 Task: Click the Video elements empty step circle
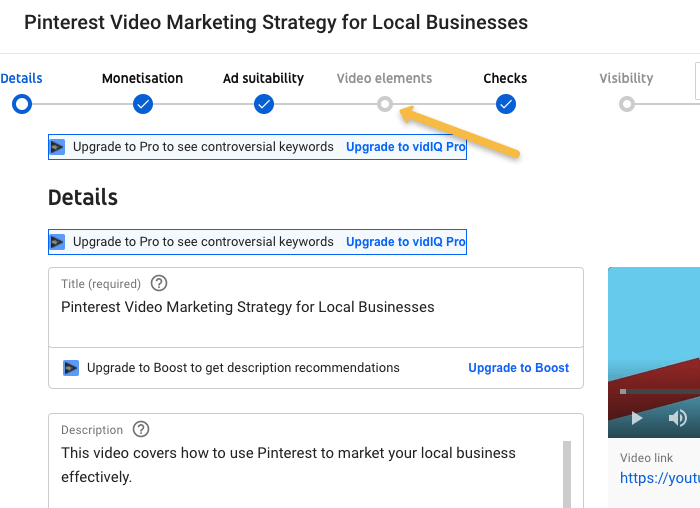[x=385, y=104]
